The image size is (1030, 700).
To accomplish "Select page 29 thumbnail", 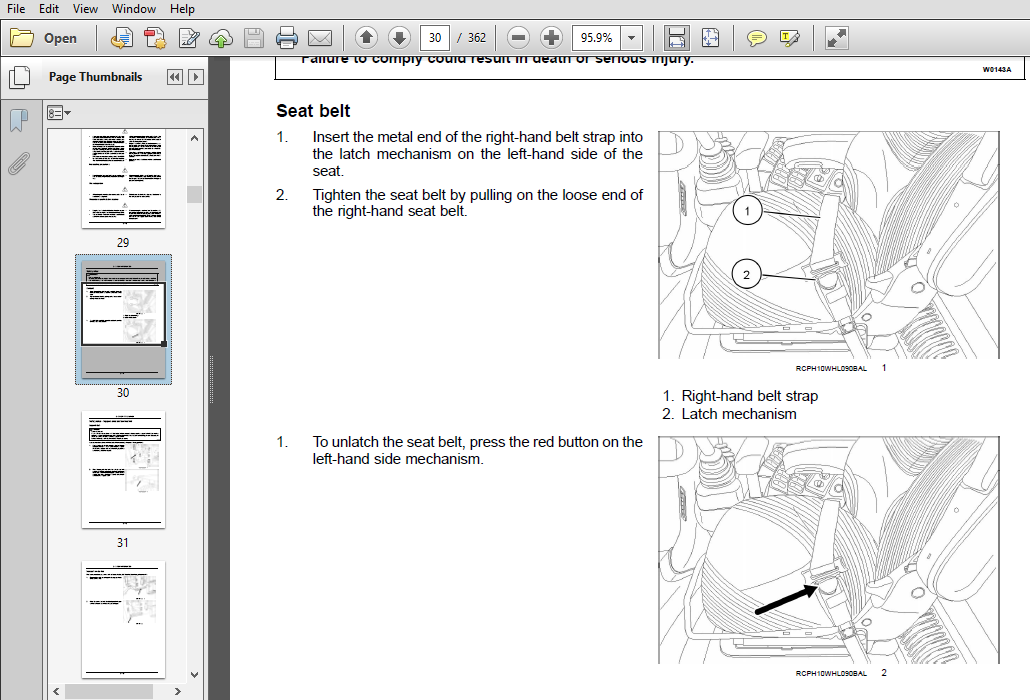I will pyautogui.click(x=123, y=179).
